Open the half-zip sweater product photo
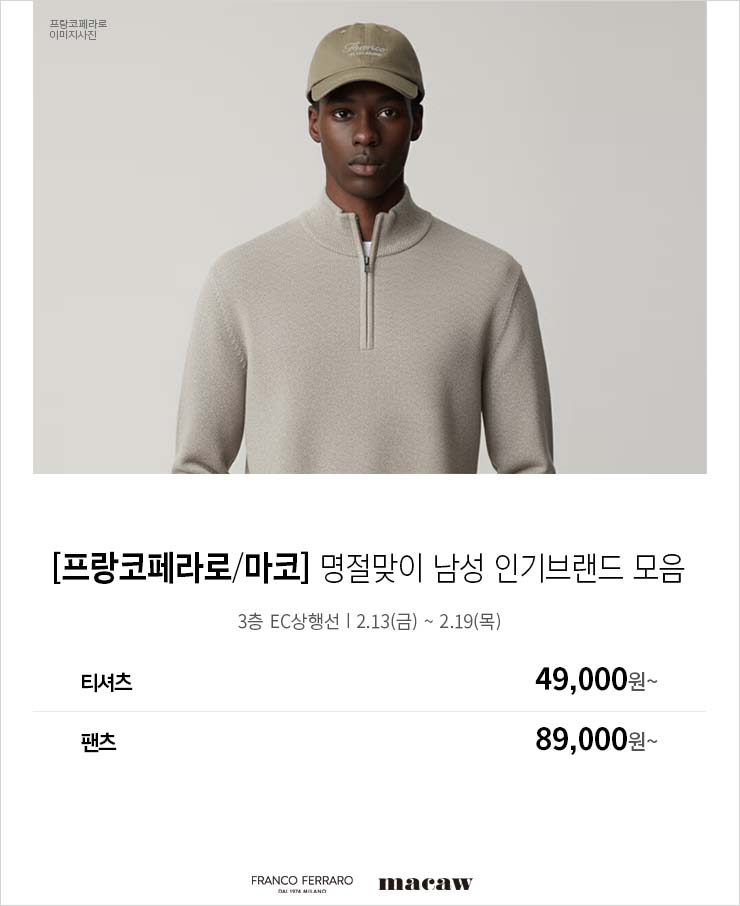 [370, 237]
